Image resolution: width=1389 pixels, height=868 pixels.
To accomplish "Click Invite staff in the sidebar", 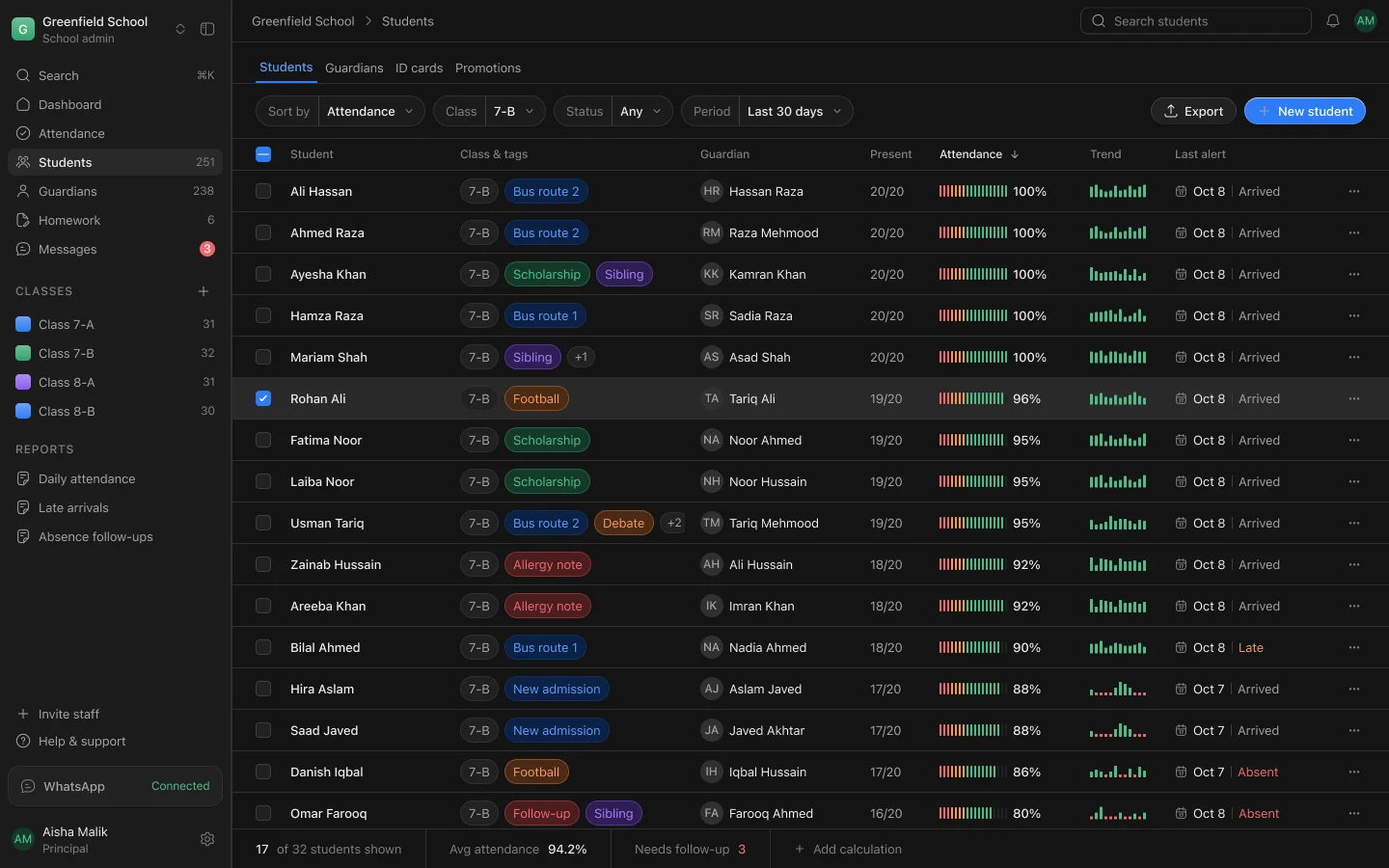I will coord(115,714).
